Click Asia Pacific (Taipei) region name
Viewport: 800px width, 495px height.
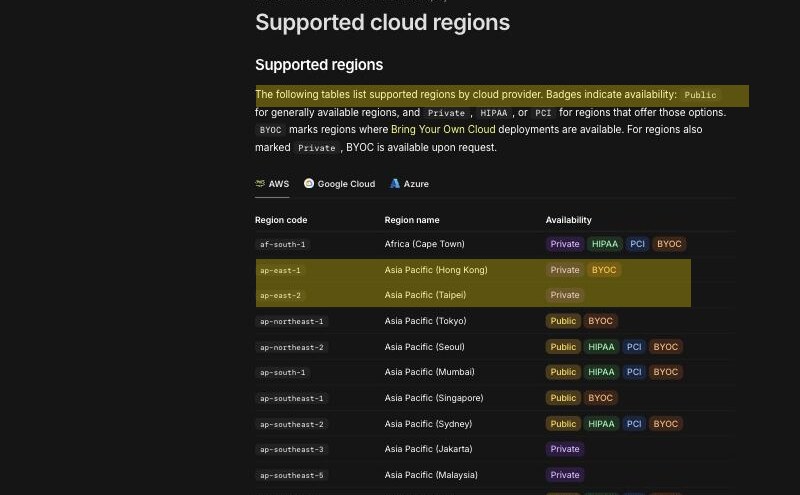[426, 295]
